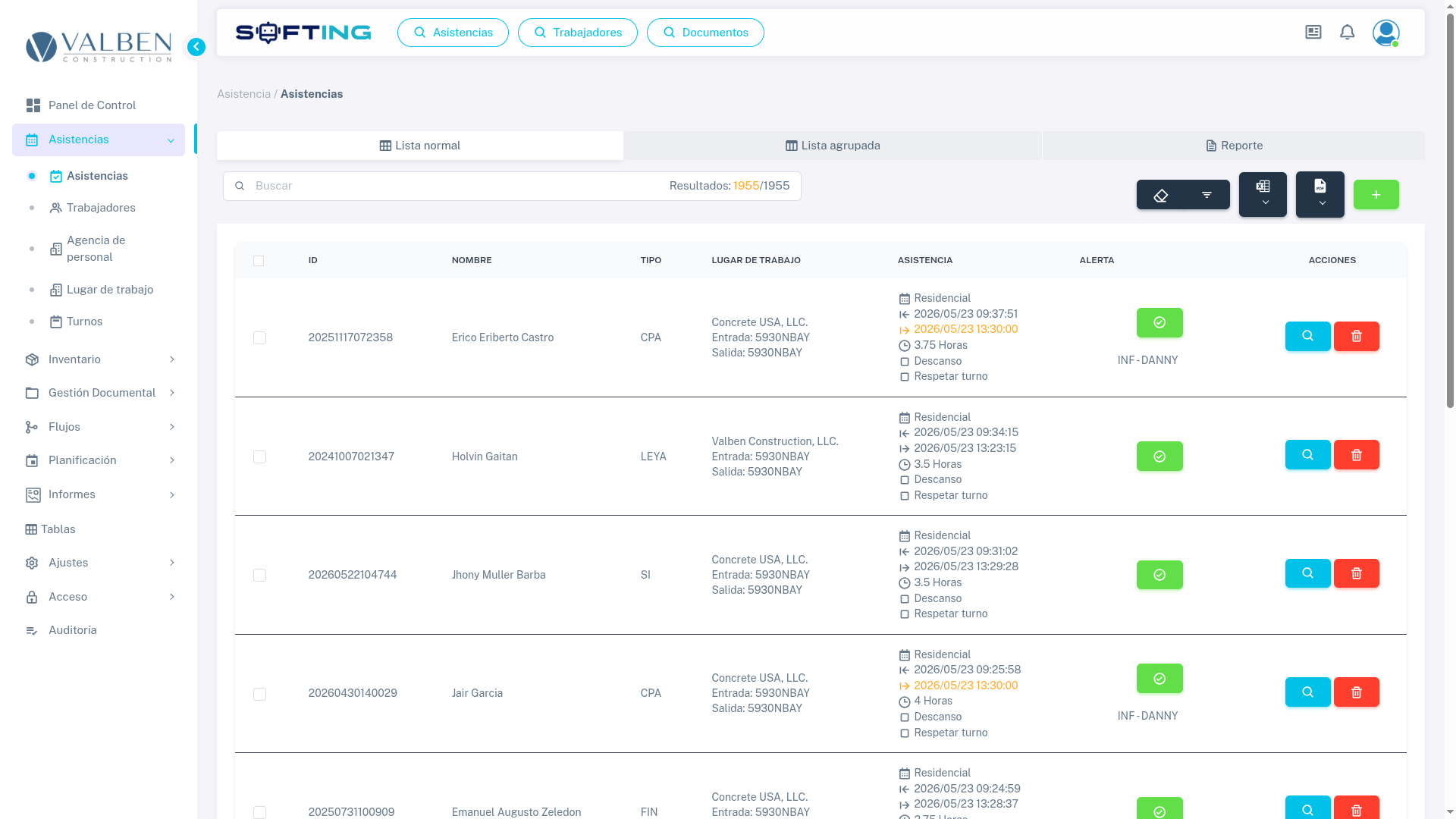Check the row for Jair Garcia
This screenshot has width=1456, height=819.
(259, 694)
